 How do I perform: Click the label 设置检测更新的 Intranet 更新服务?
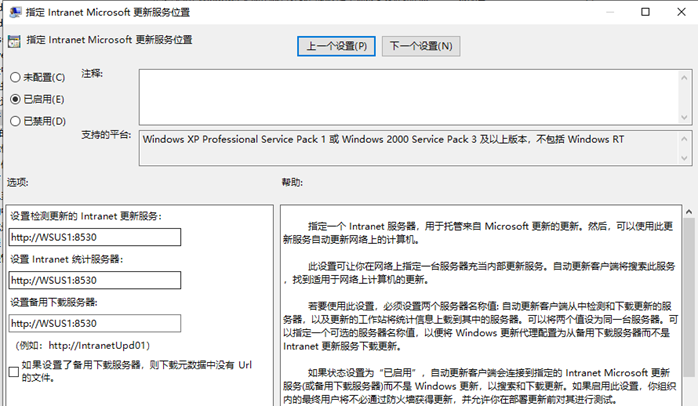[86, 216]
